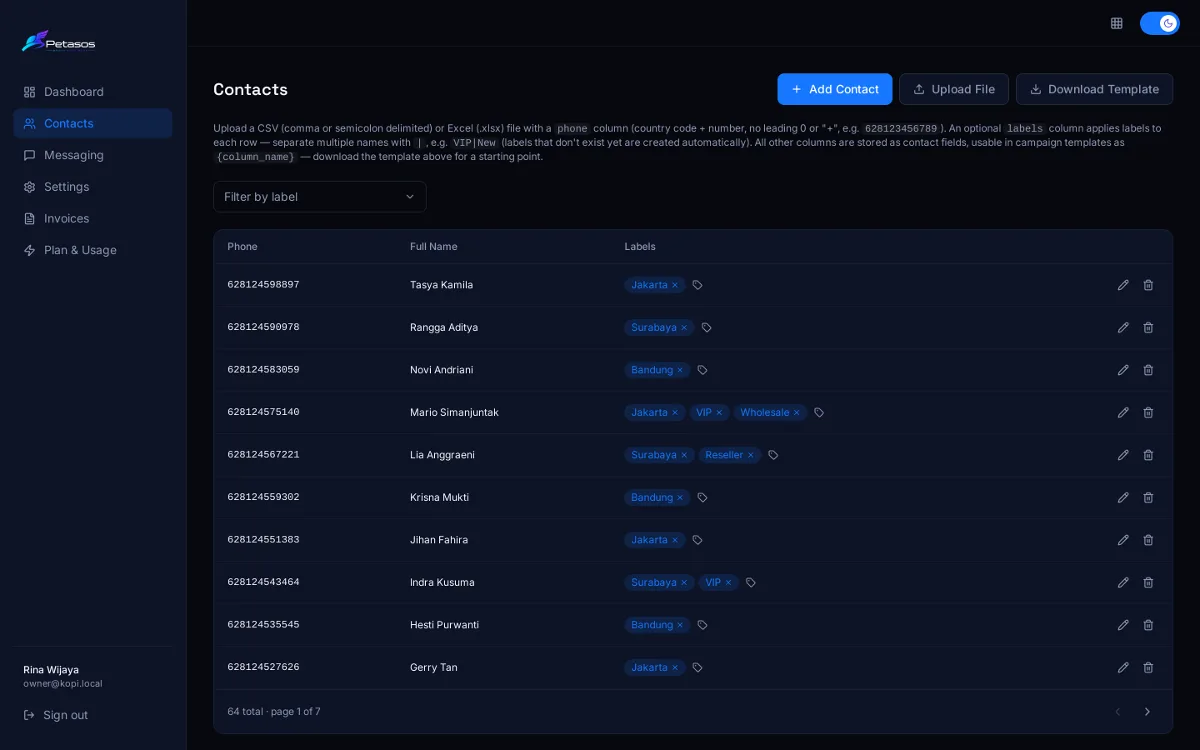Viewport: 1200px width, 750px height.
Task: Click phone number 628124598897
Action: pyautogui.click(x=263, y=285)
